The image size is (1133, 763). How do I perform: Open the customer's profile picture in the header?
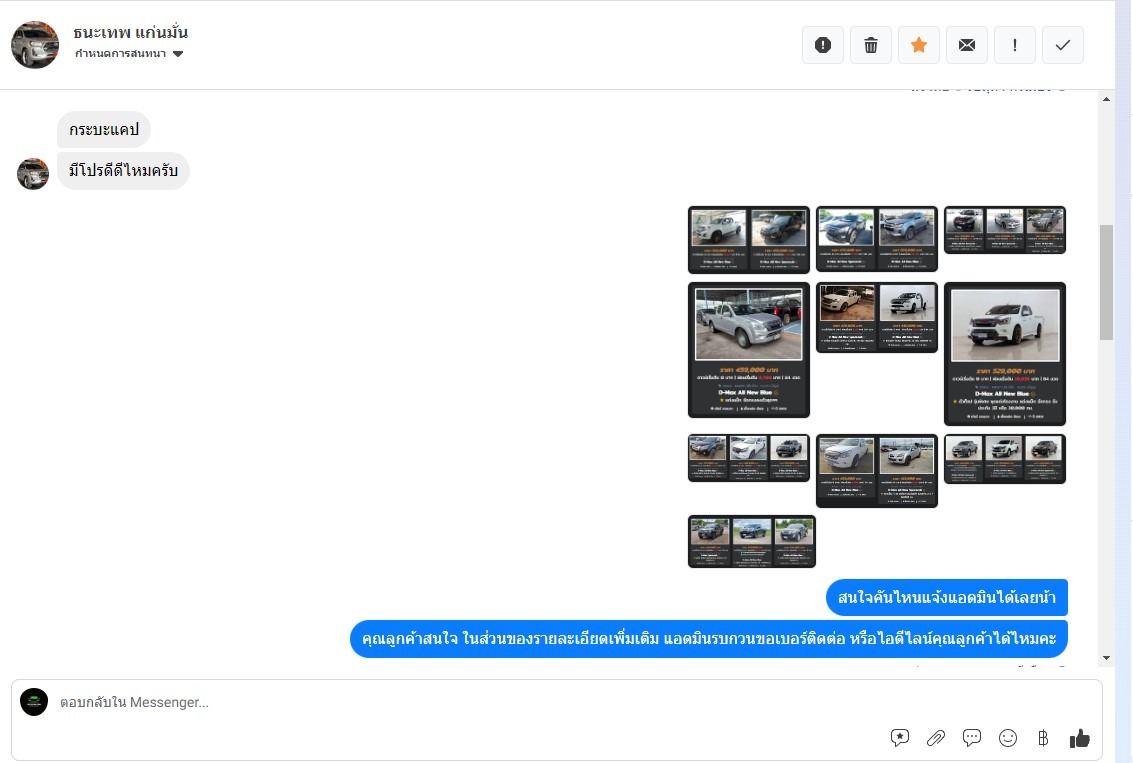(35, 45)
